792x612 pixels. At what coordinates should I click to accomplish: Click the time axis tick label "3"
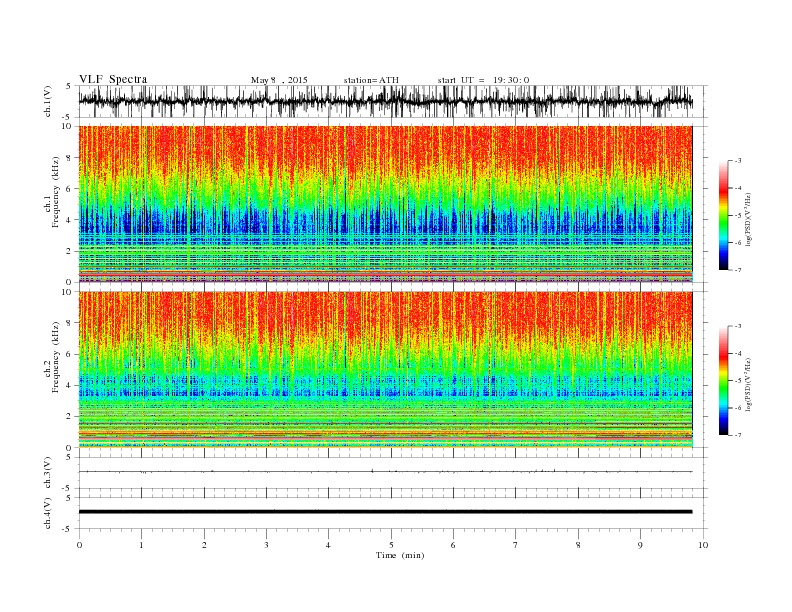(267, 545)
